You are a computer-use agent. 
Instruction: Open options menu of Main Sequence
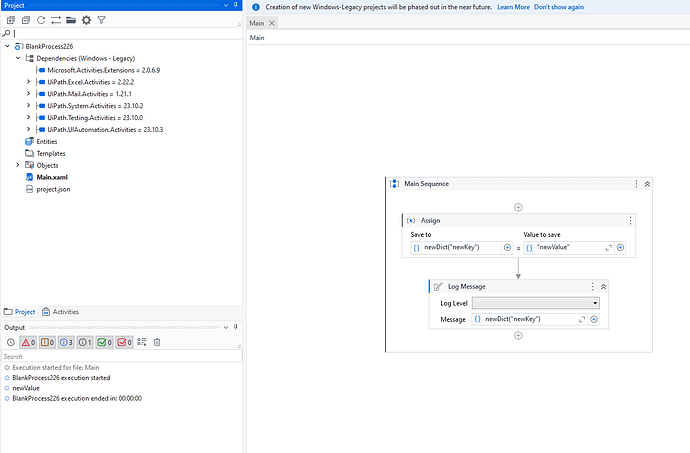[x=636, y=184]
